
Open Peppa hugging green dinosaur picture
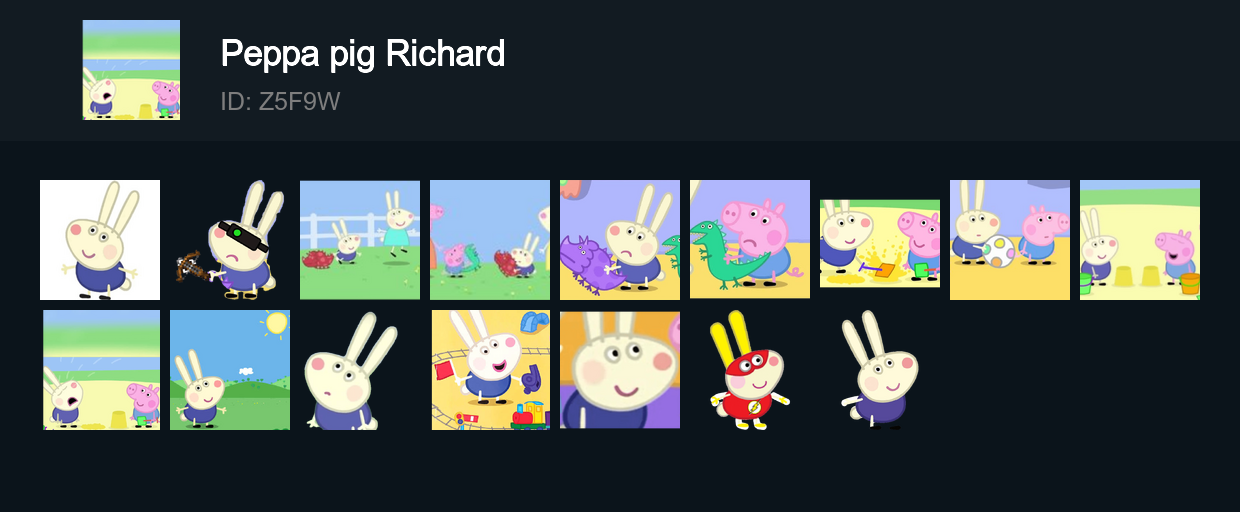pos(750,240)
